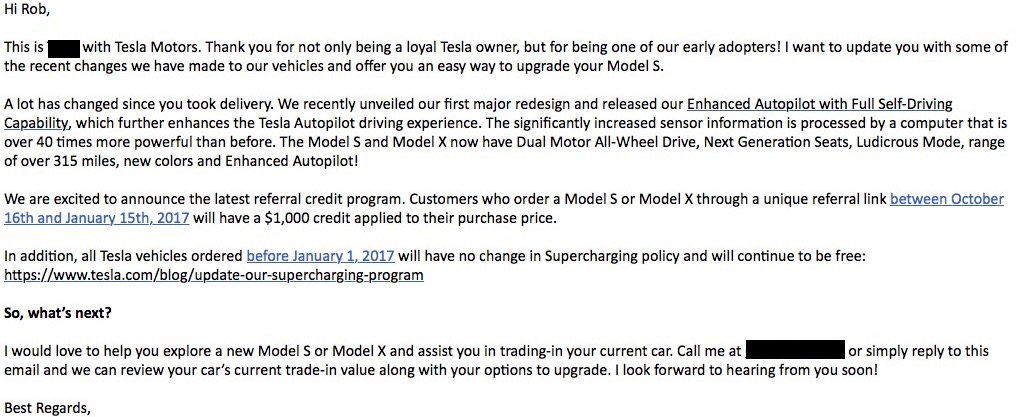Screen dimensions: 1016x417
Task: Open the tesla.com supercharging program blog URL
Action: (214, 275)
